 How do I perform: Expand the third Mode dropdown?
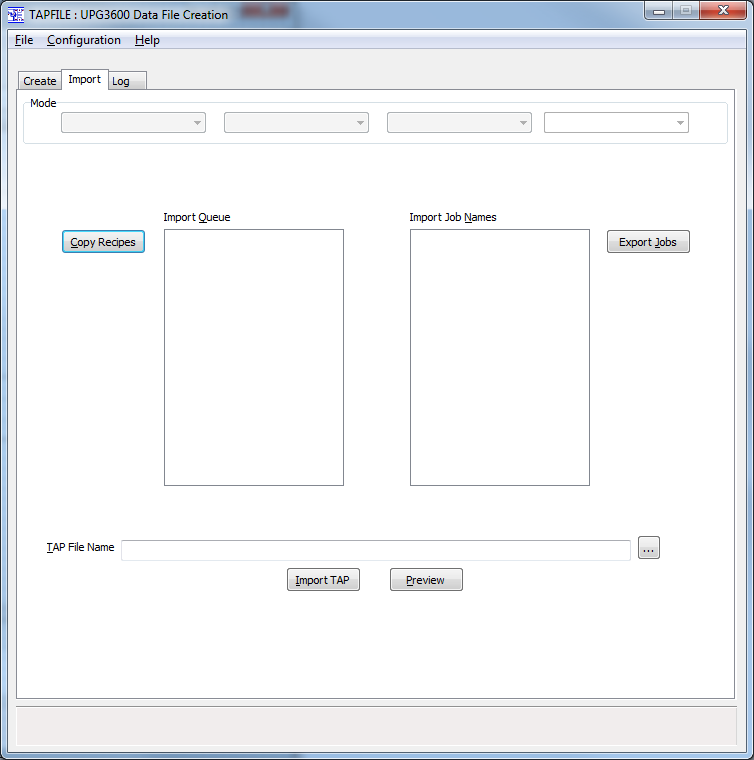(x=459, y=123)
